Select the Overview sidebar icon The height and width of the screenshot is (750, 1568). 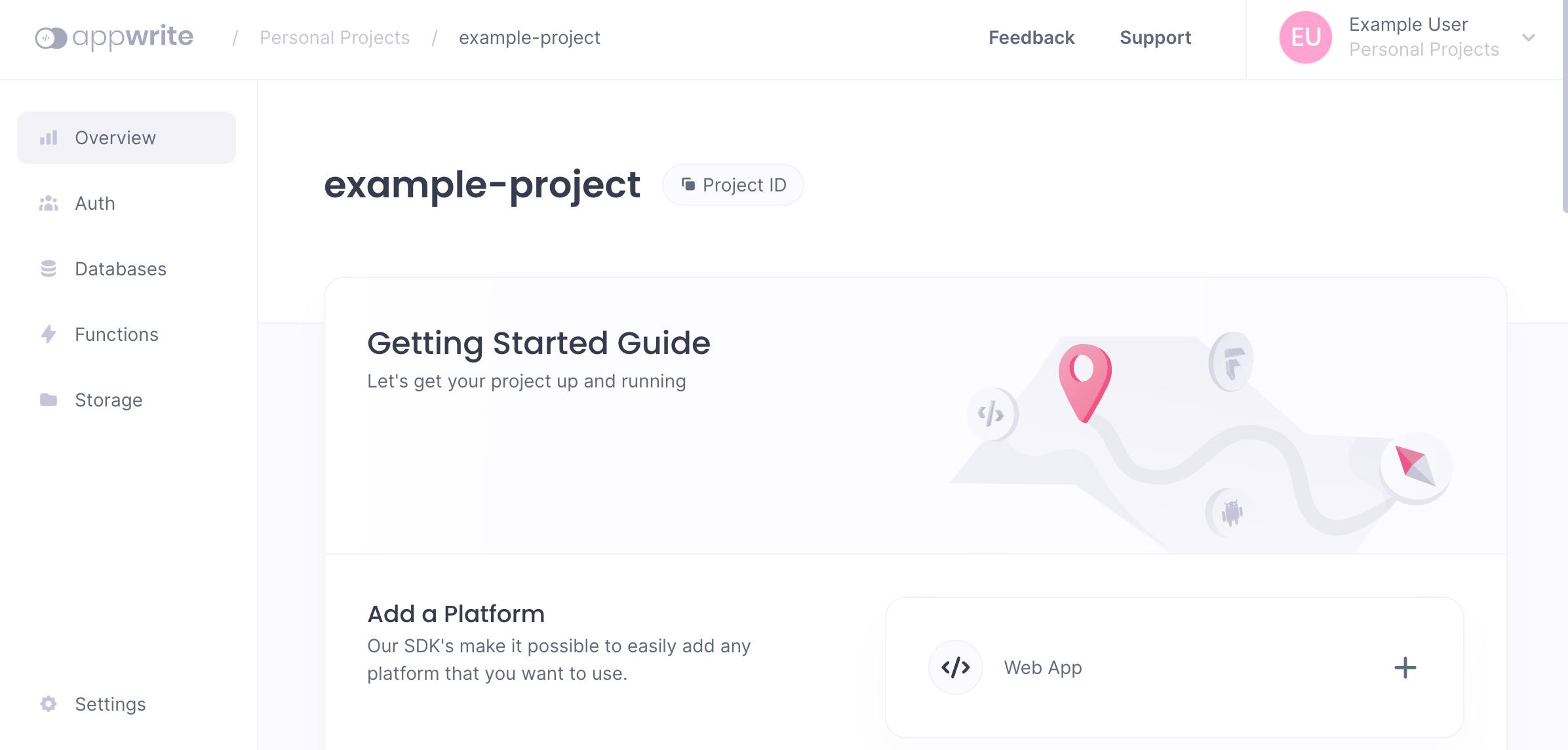point(49,137)
